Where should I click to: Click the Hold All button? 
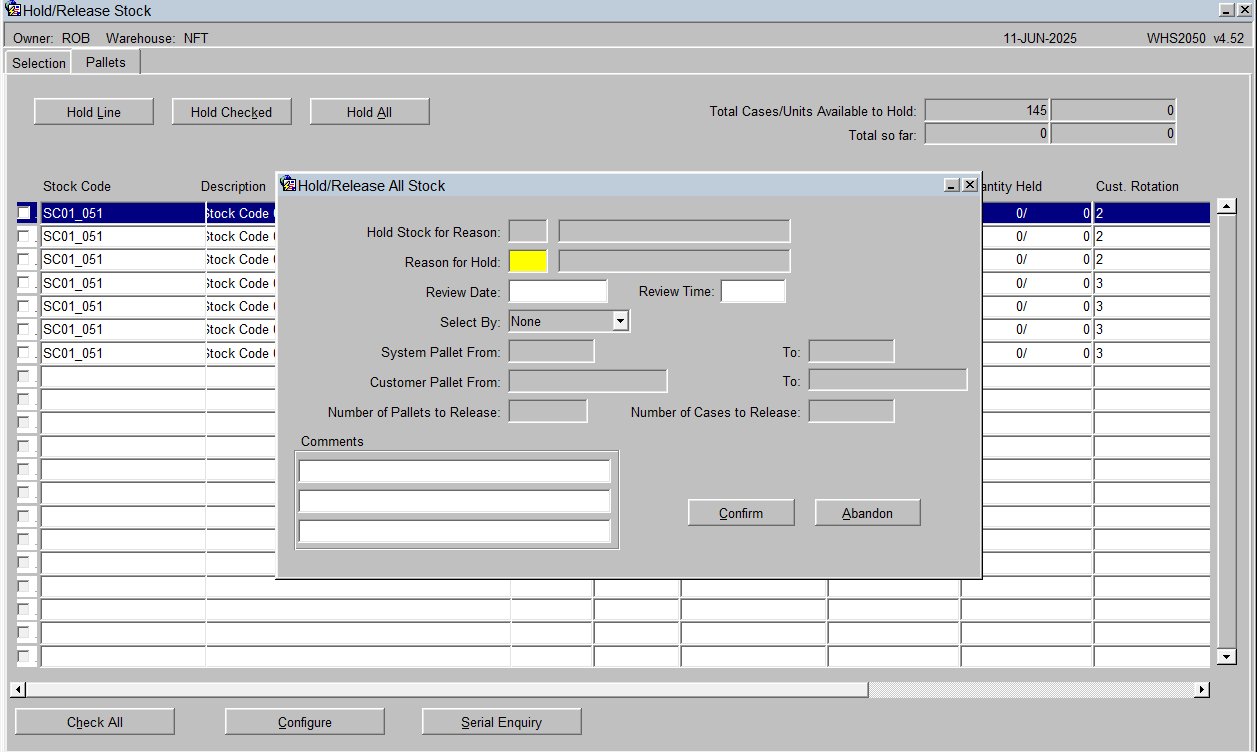tap(369, 112)
